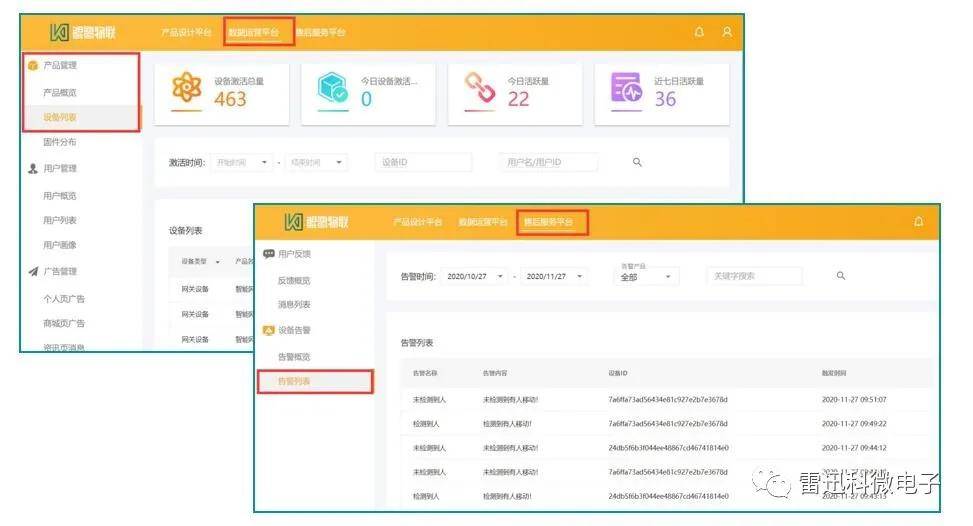The height and width of the screenshot is (526, 973).
Task: Click the 用户反馈 speech bubble icon
Action: pos(268,254)
